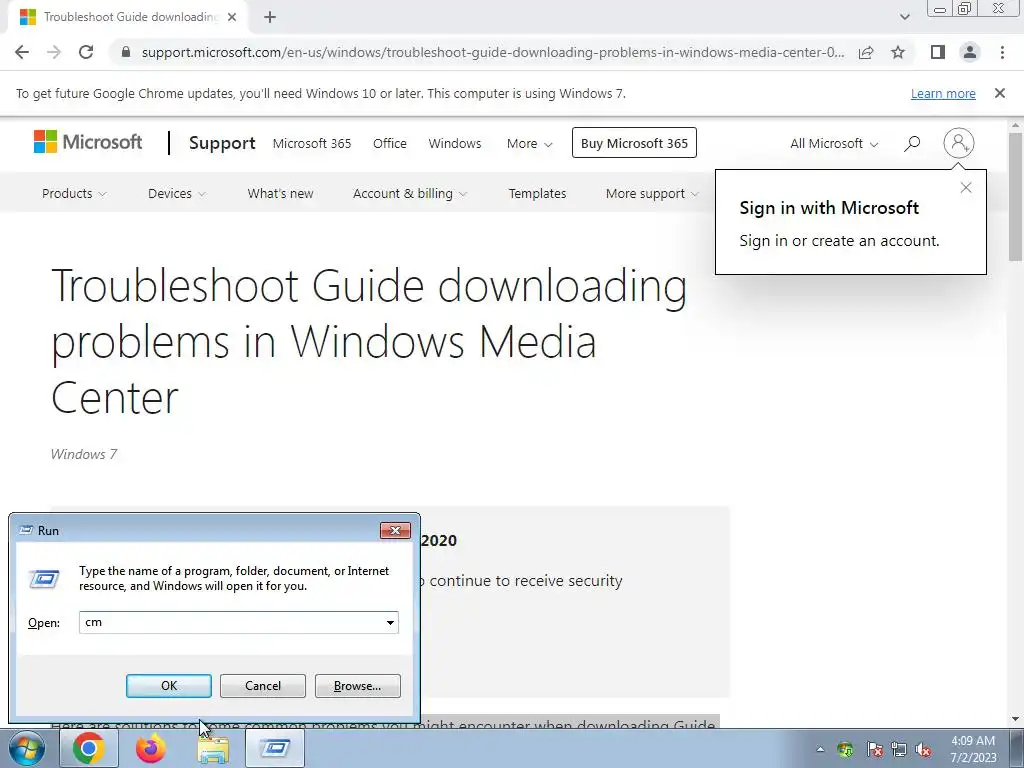
Task: Click the muted volume tray icon
Action: 923,749
